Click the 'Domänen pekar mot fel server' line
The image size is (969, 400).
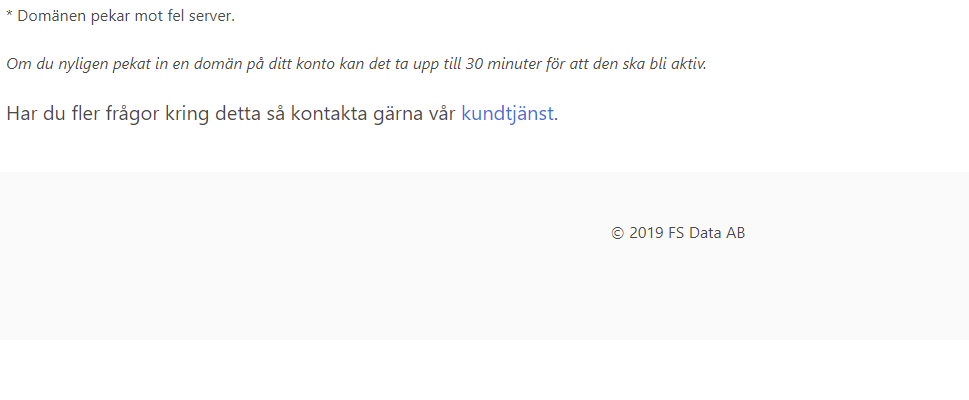[121, 16]
